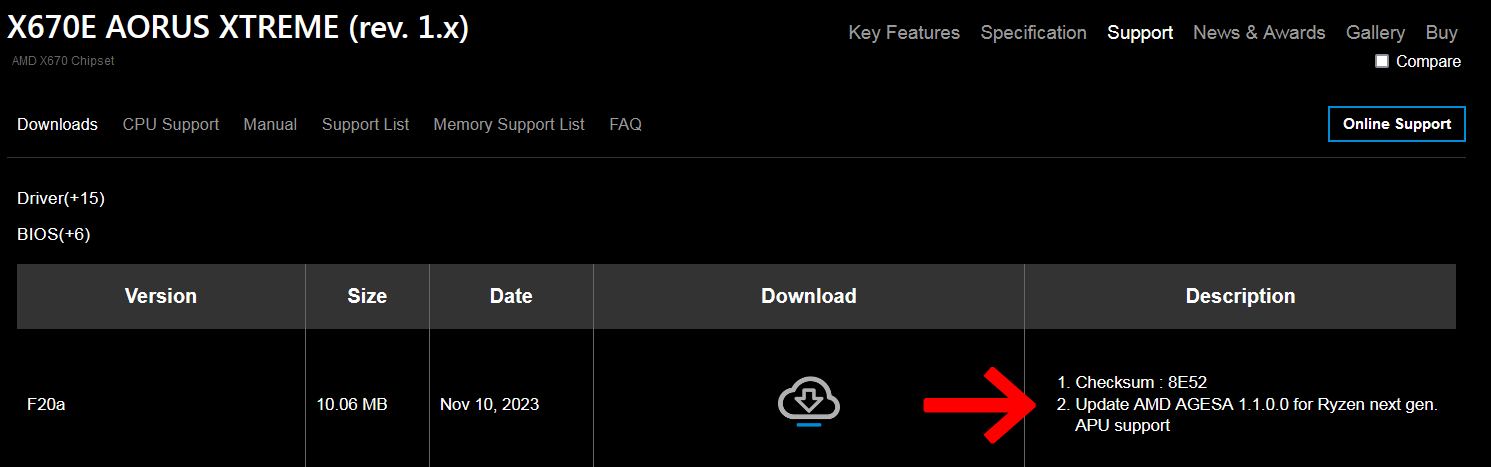Click the Date column header
Viewport: 1491px width, 467px height.
(x=511, y=296)
